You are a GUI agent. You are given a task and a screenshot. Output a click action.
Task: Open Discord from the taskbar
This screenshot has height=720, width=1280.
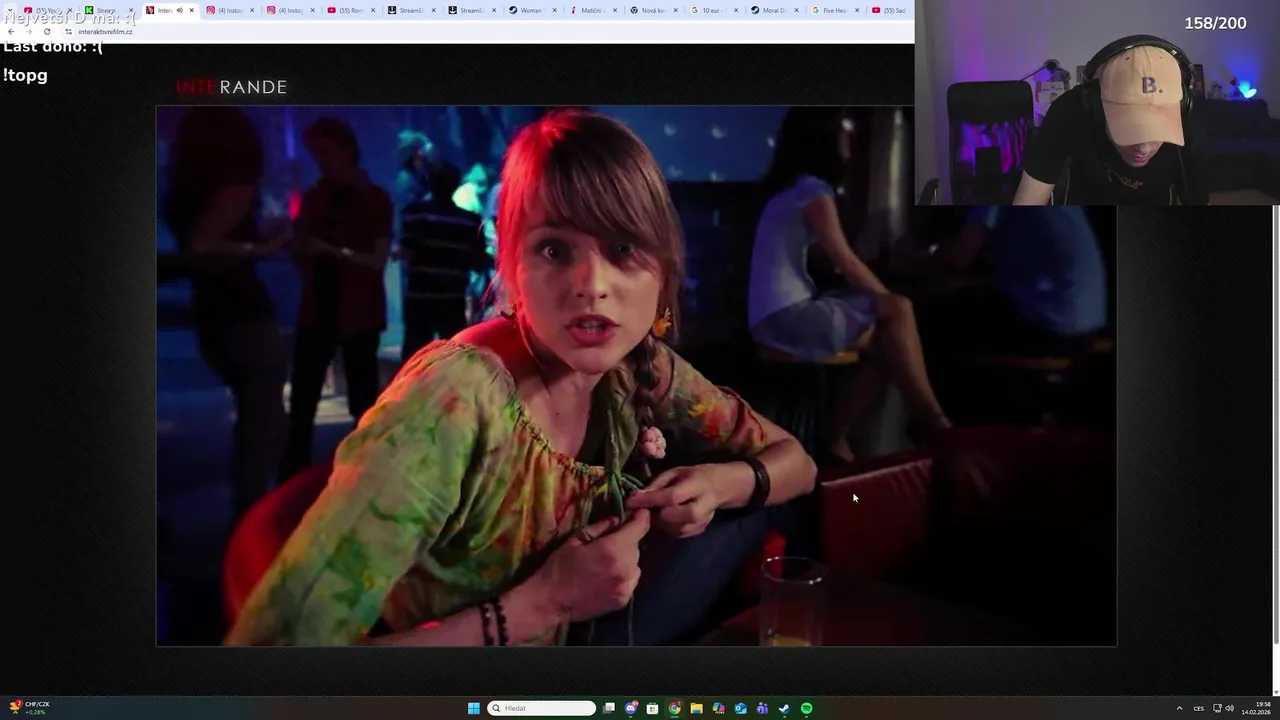pos(631,708)
